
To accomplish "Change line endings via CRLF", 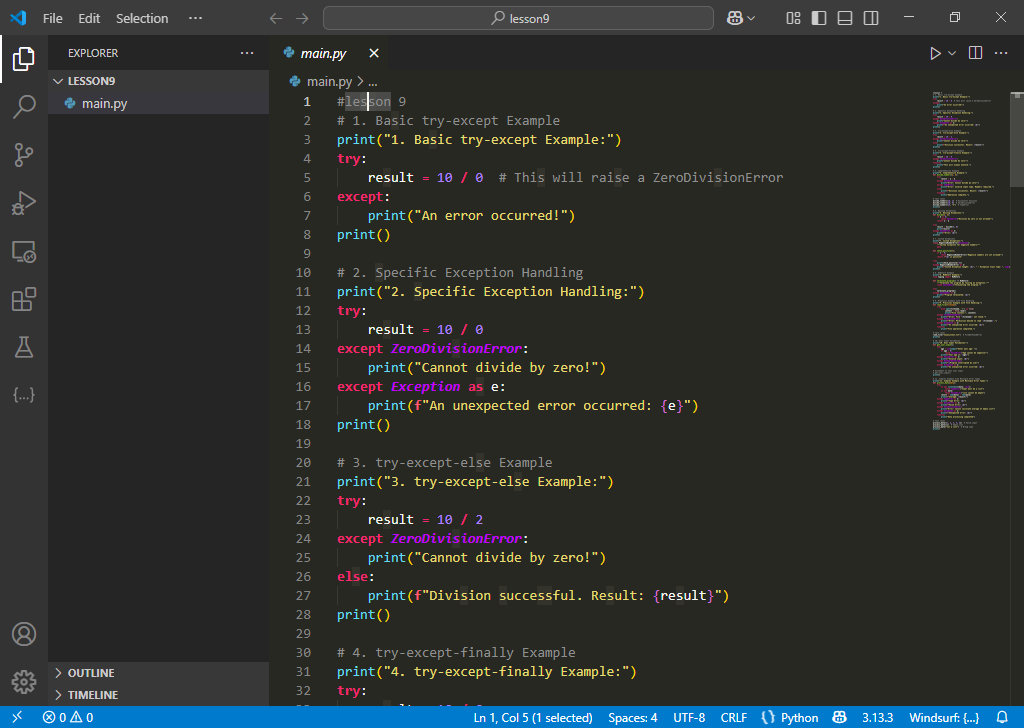I will click(x=733, y=717).
